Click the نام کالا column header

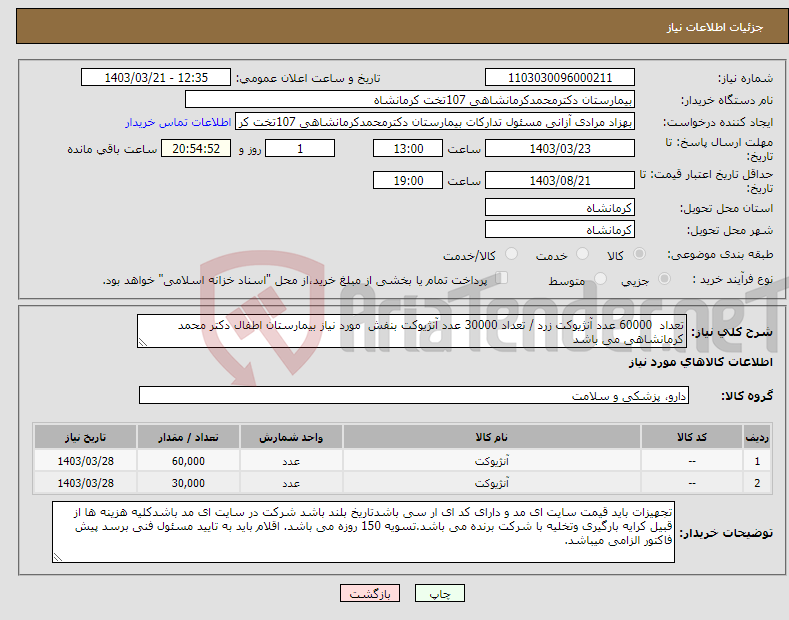click(492, 437)
